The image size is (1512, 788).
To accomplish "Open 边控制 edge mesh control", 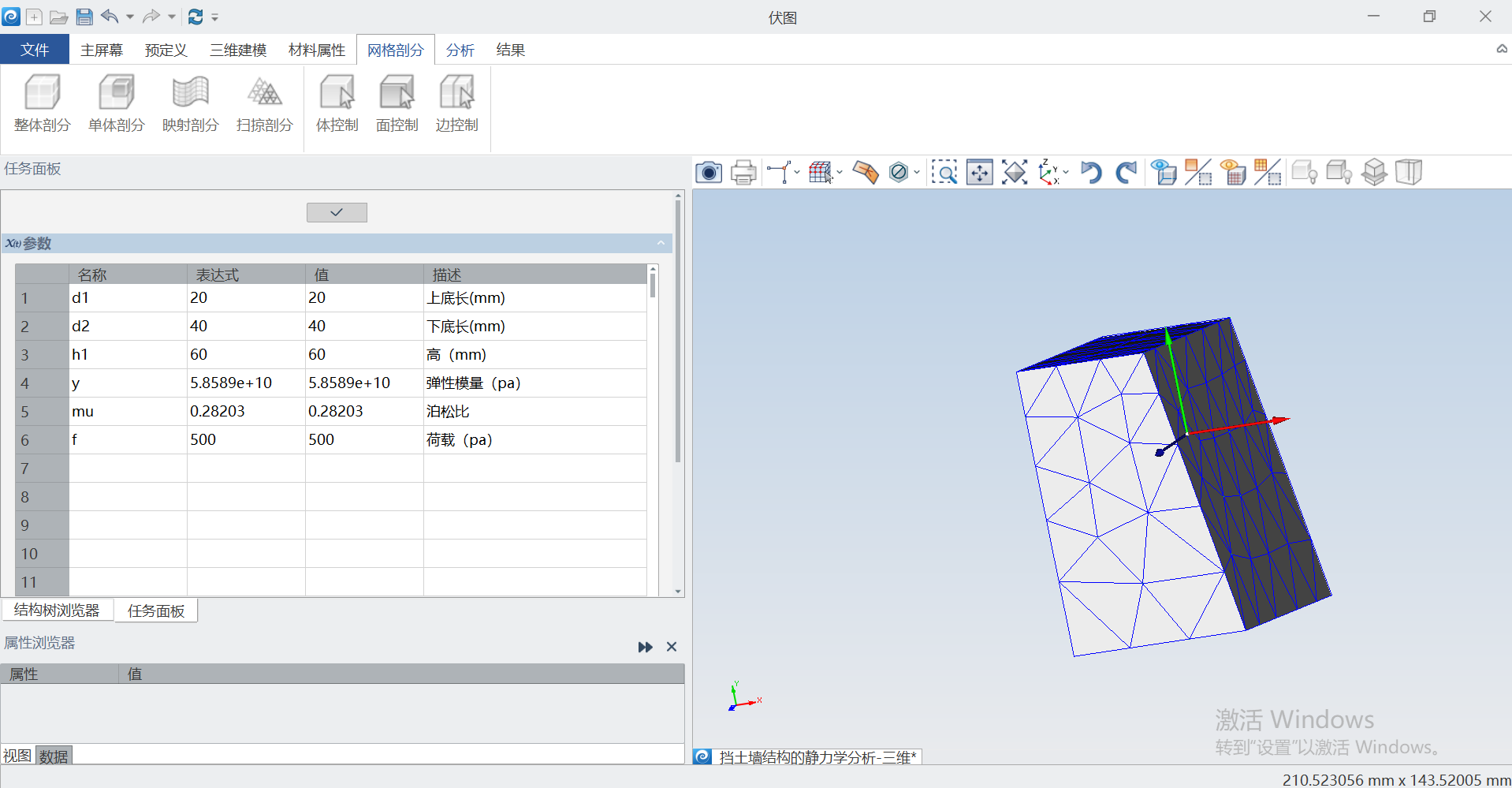I will click(x=457, y=104).
